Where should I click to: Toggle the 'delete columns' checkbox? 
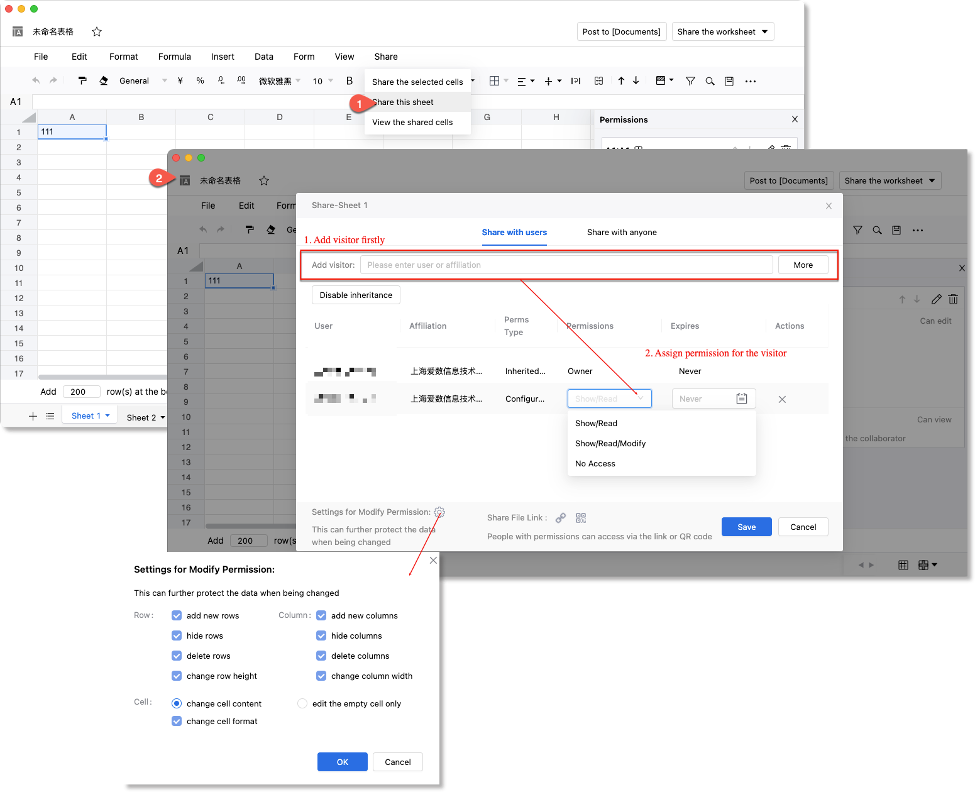322,656
